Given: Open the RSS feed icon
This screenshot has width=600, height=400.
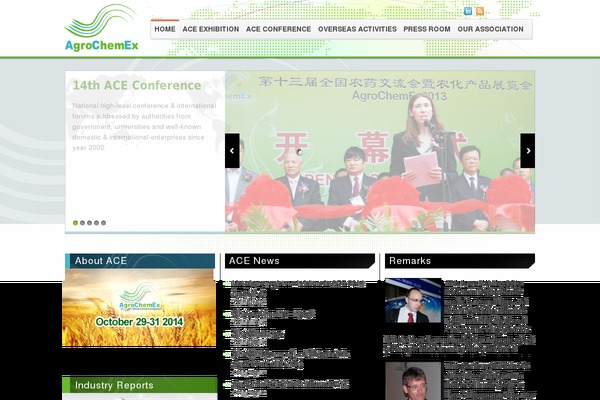Looking at the screenshot, I should [x=480, y=11].
